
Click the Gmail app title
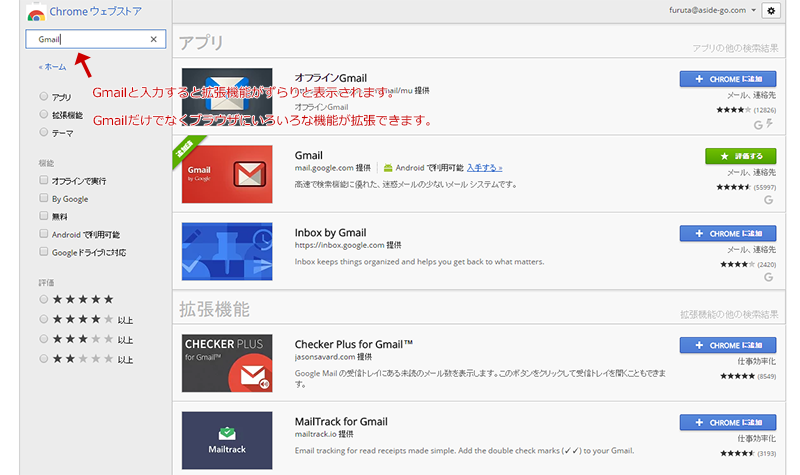(x=309, y=155)
